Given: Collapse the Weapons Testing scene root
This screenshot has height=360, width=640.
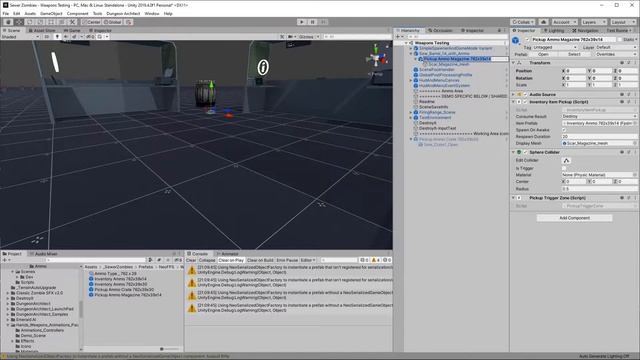Looking at the screenshot, I should click(407, 43).
